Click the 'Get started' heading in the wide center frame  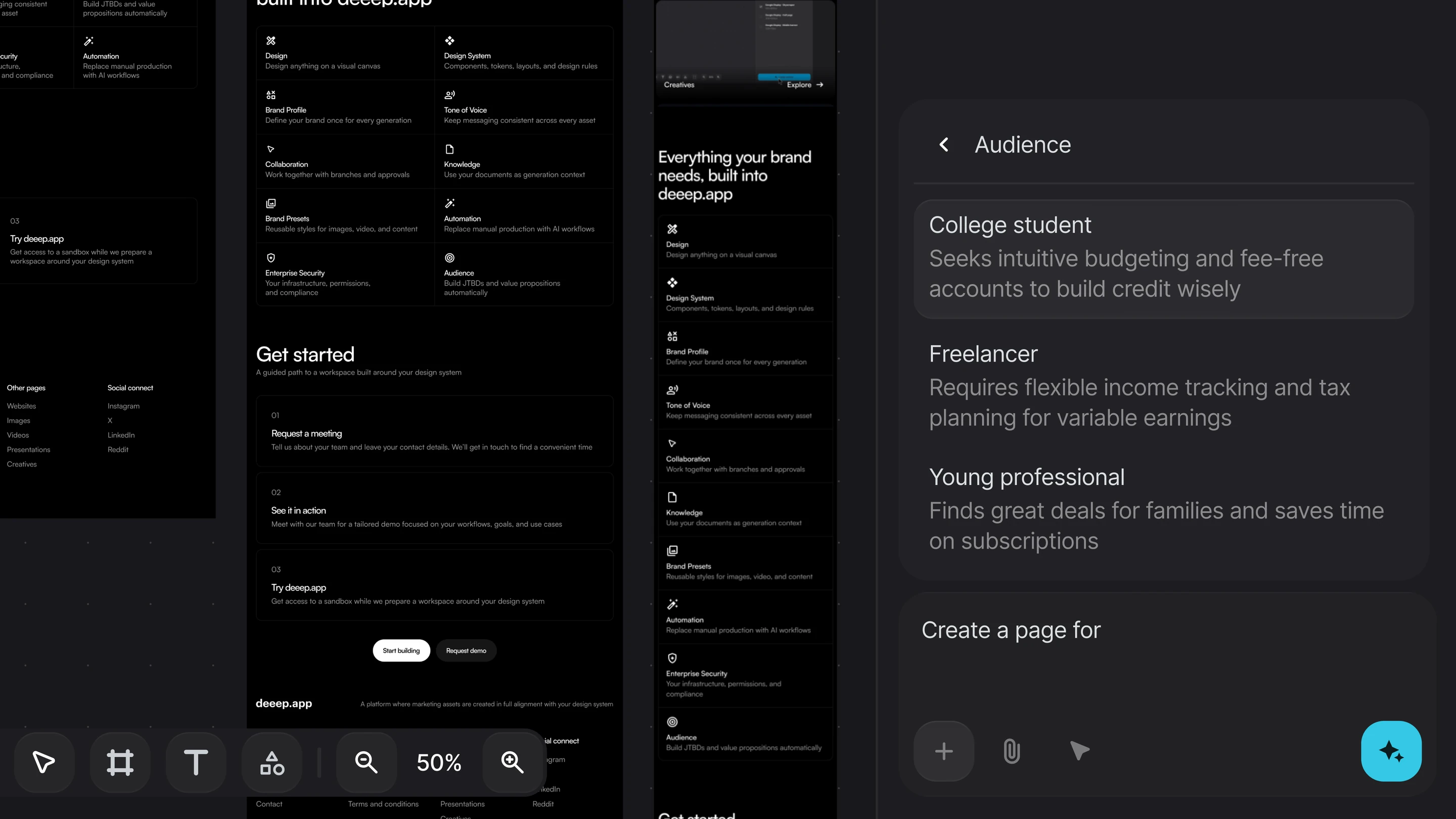[305, 355]
